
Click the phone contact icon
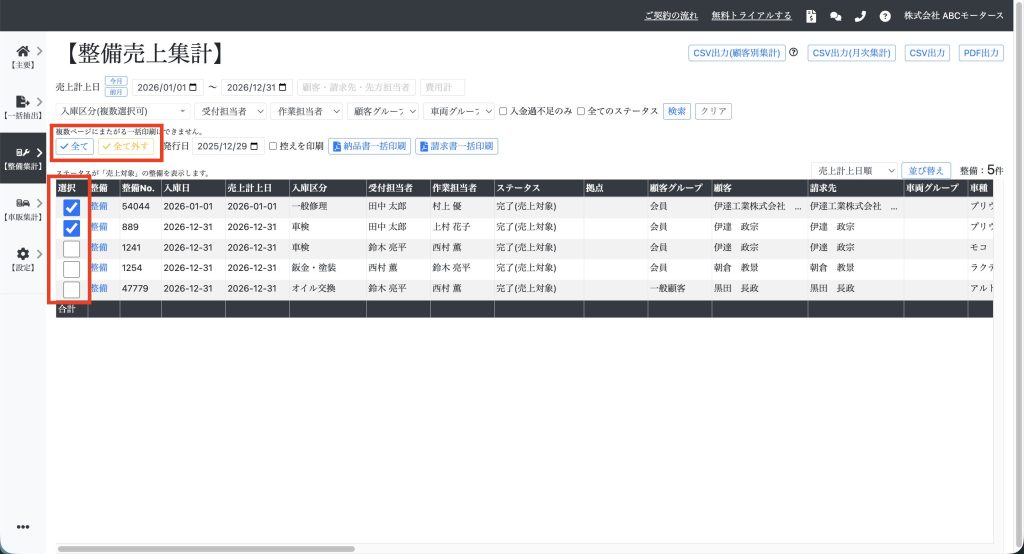(860, 16)
